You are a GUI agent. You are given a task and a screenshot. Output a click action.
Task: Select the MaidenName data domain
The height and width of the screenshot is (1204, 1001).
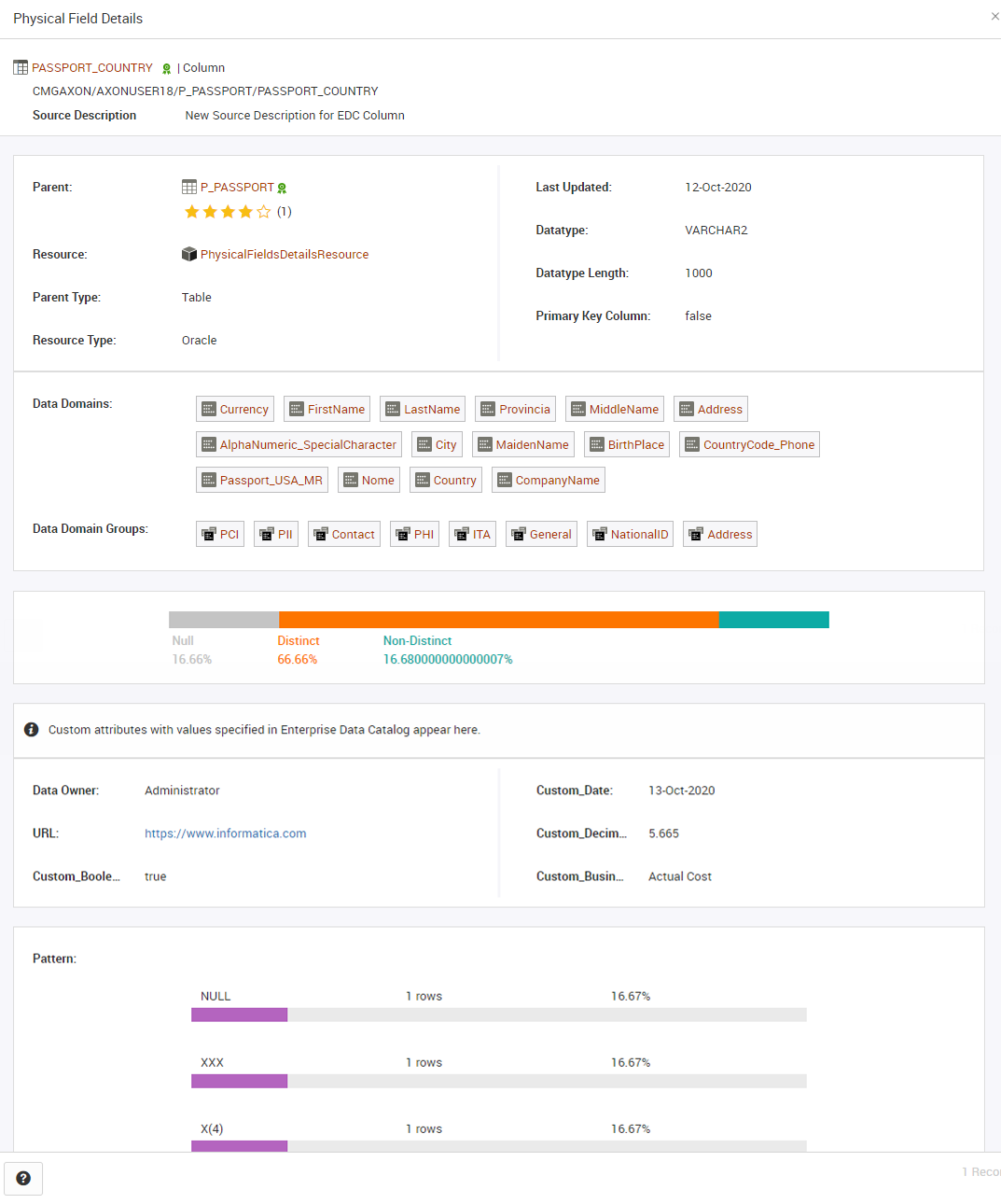click(x=523, y=444)
